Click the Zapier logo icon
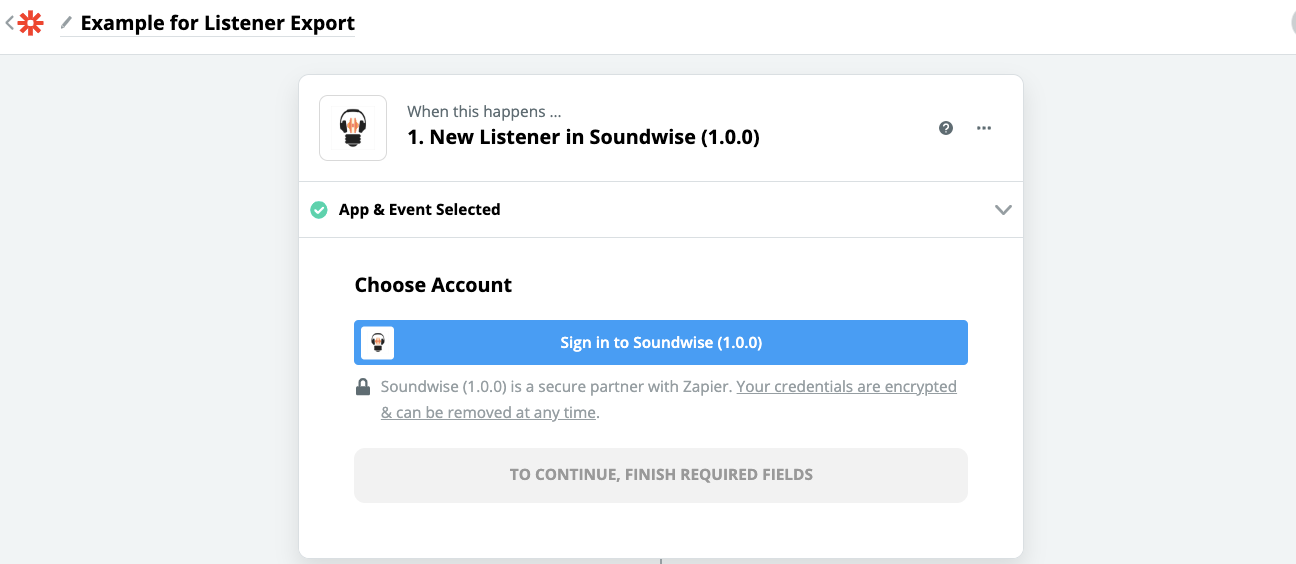This screenshot has height=564, width=1296. click(x=31, y=22)
